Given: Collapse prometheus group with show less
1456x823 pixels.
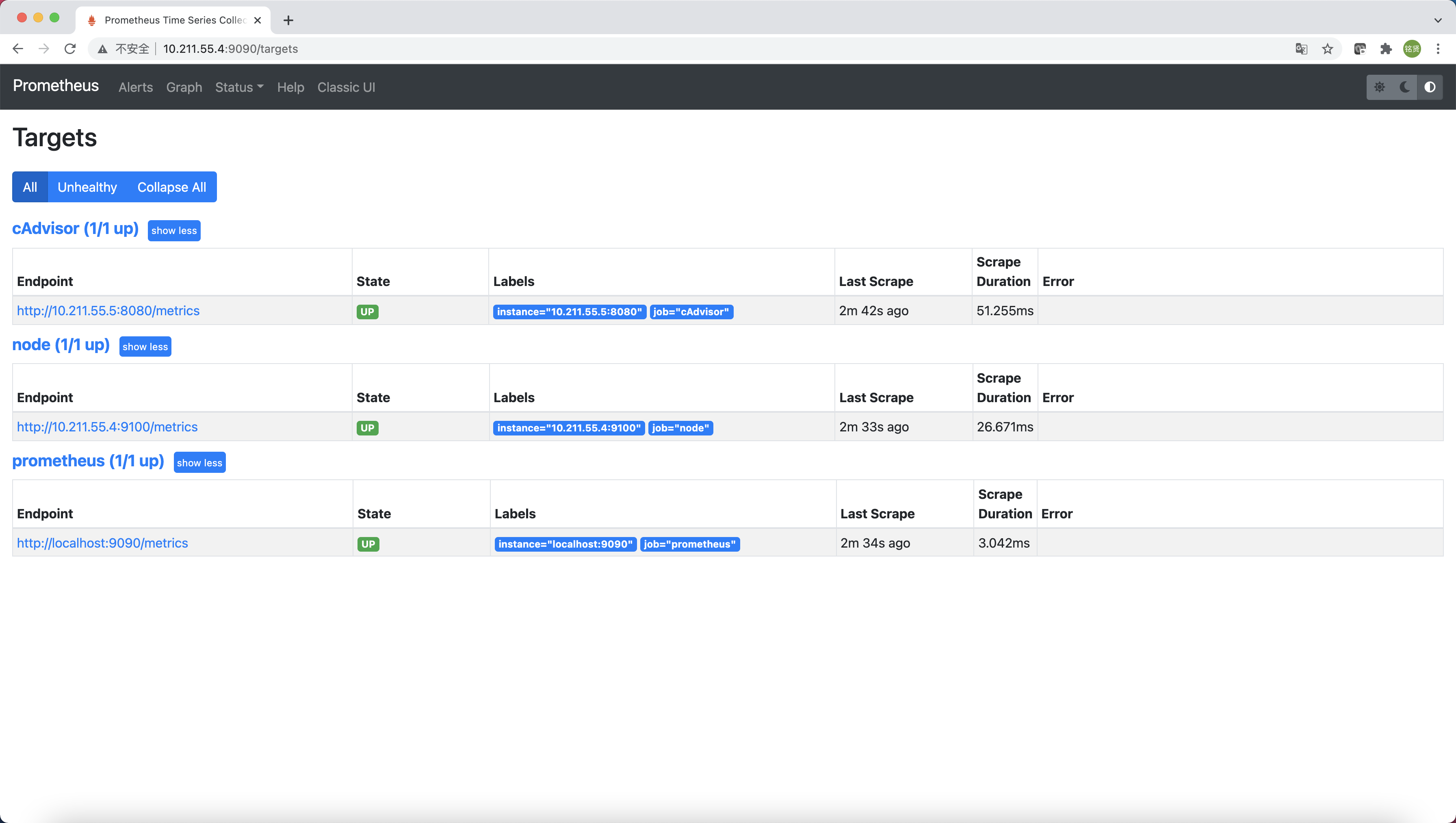Looking at the screenshot, I should [x=199, y=462].
